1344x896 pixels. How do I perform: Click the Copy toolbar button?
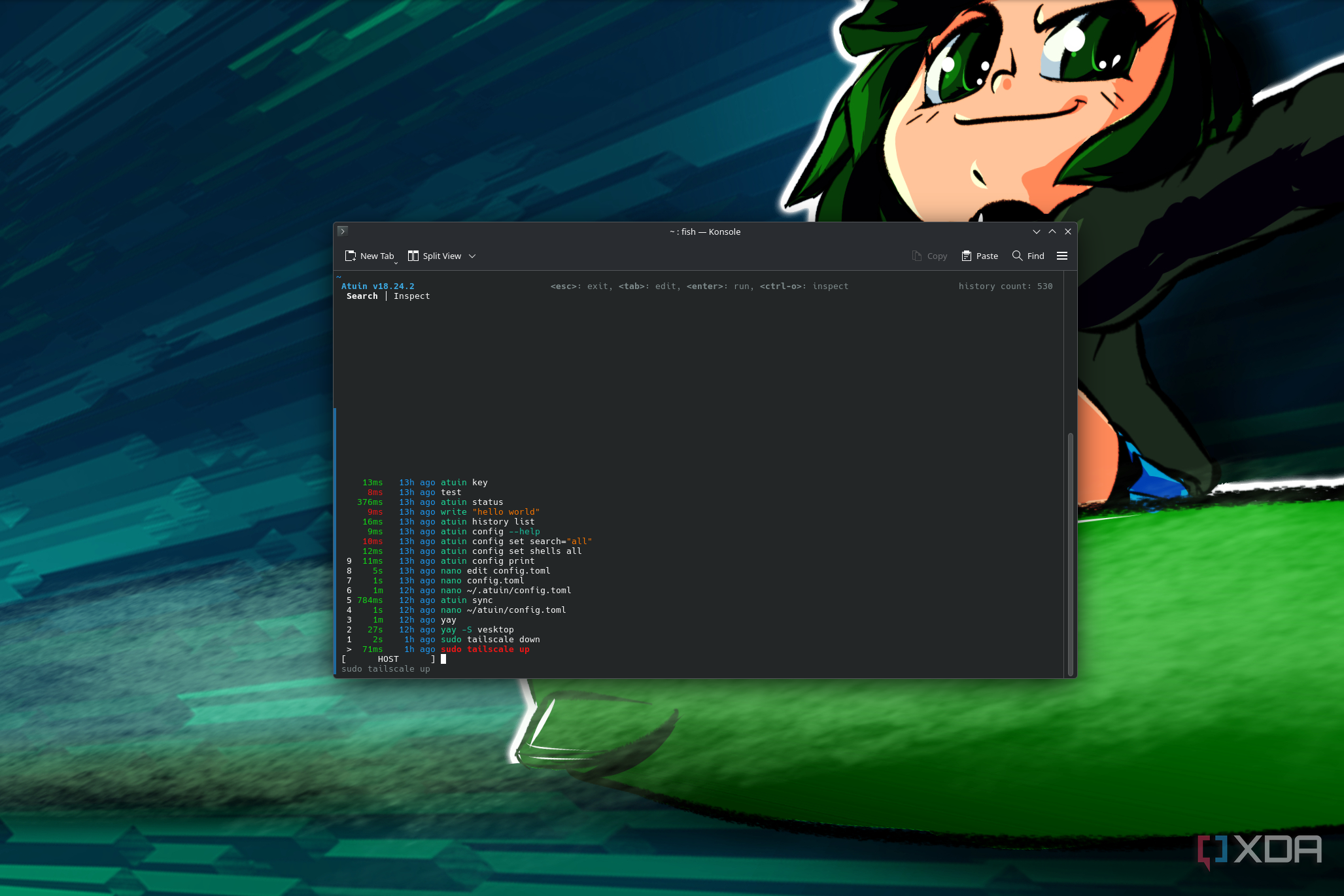pyautogui.click(x=929, y=256)
